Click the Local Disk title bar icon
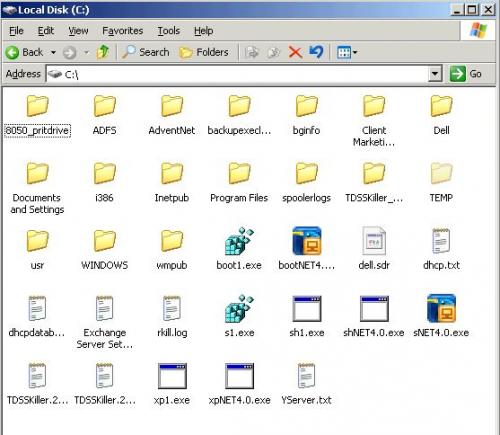This screenshot has height=435, width=500. pyautogui.click(x=10, y=10)
